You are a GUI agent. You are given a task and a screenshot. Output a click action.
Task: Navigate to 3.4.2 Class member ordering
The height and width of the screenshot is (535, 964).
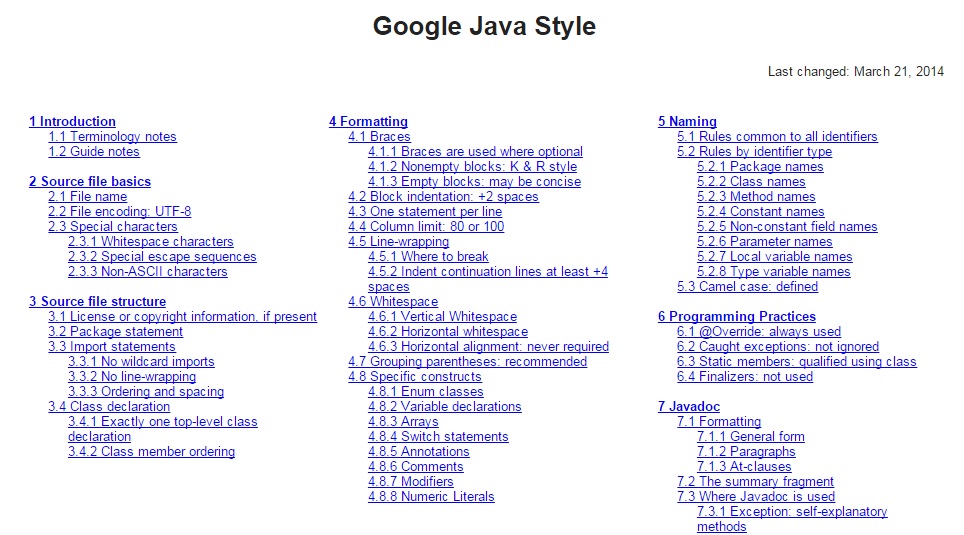(151, 452)
